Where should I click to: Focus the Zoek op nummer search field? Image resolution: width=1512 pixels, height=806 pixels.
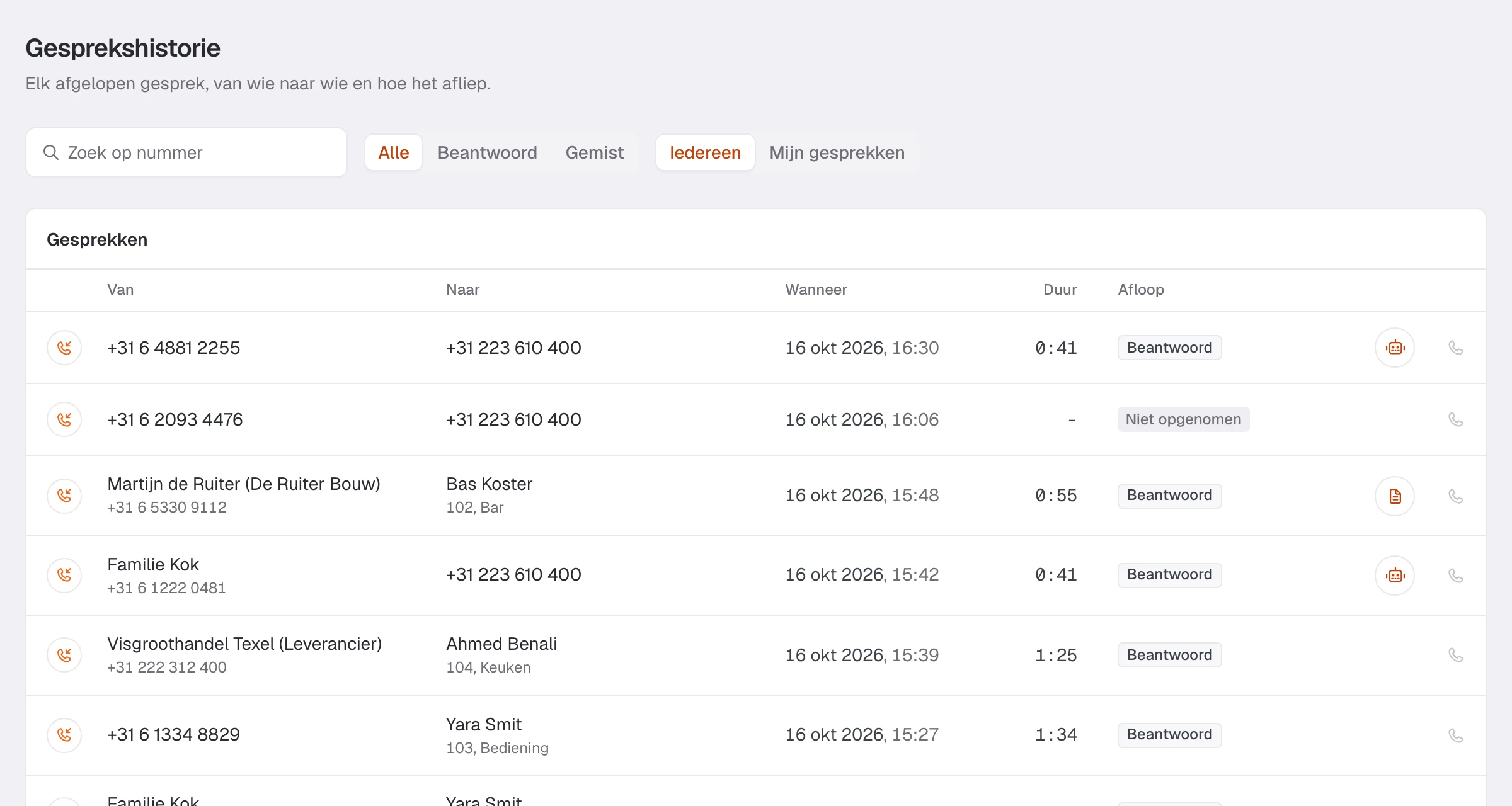click(x=186, y=152)
